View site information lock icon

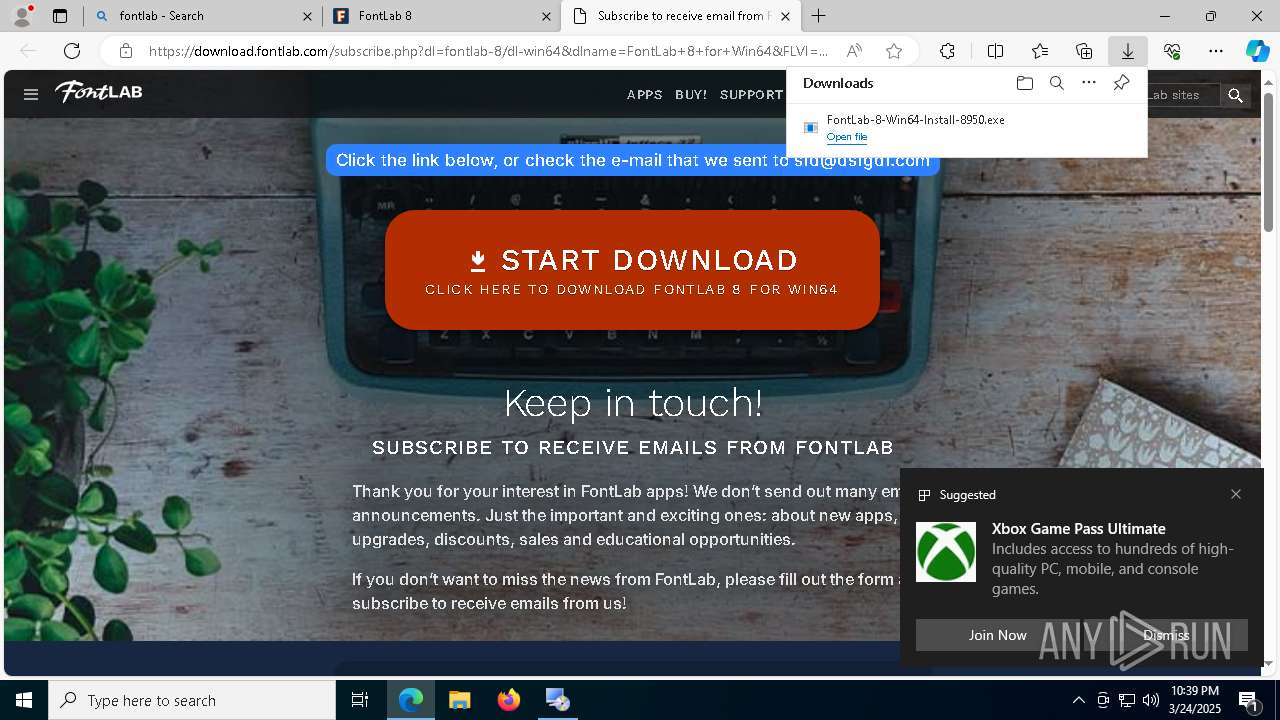(125, 51)
